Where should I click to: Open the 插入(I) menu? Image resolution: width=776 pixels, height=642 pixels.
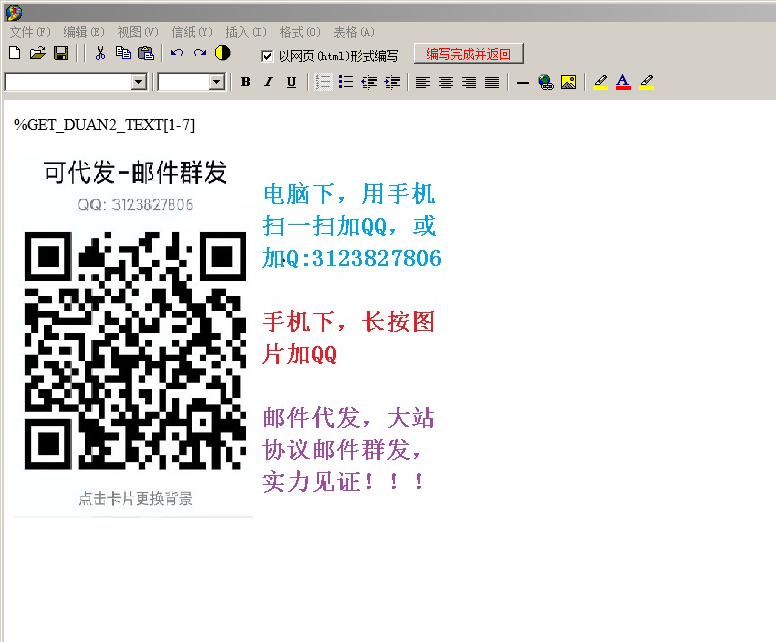(246, 32)
